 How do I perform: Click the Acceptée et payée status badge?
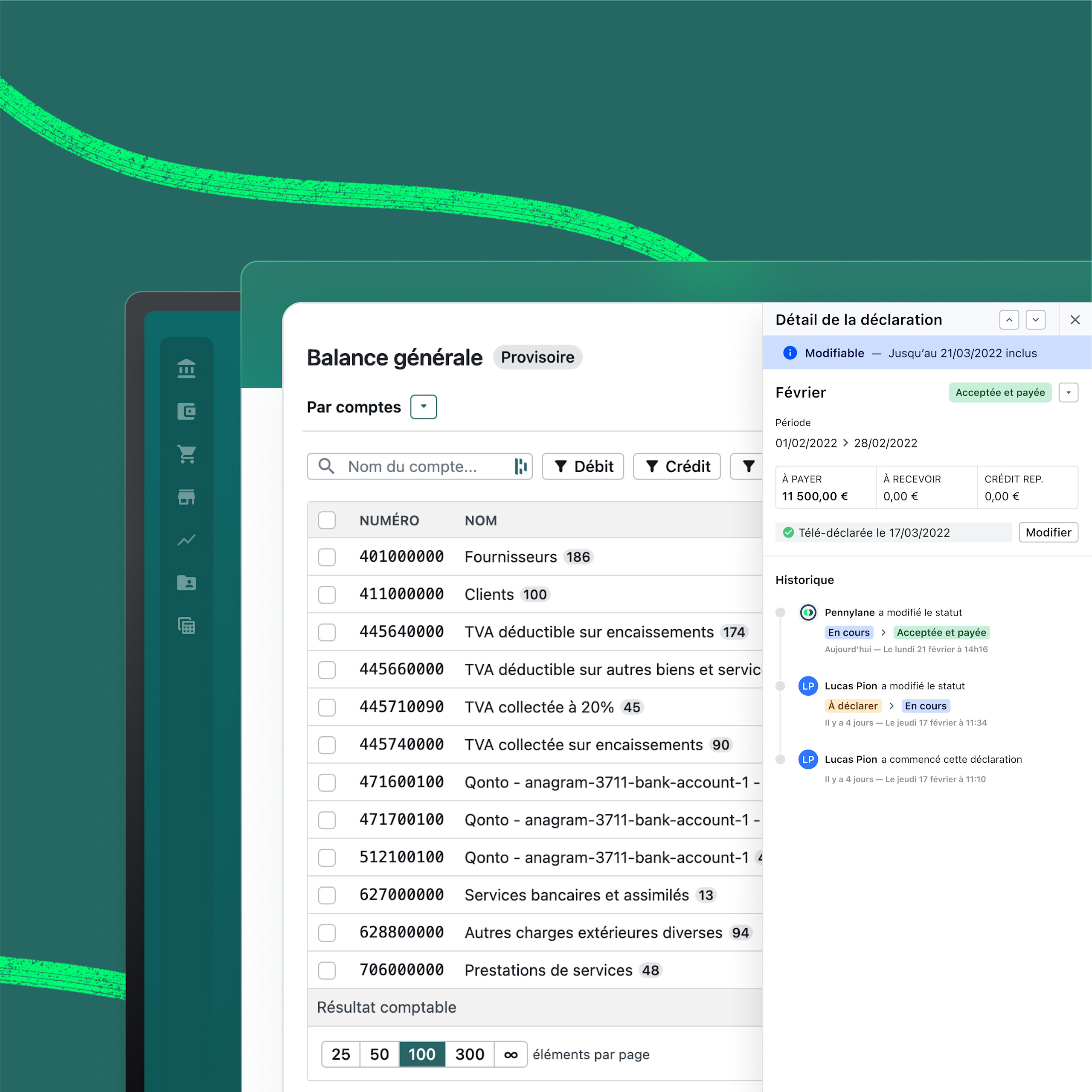[1000, 392]
